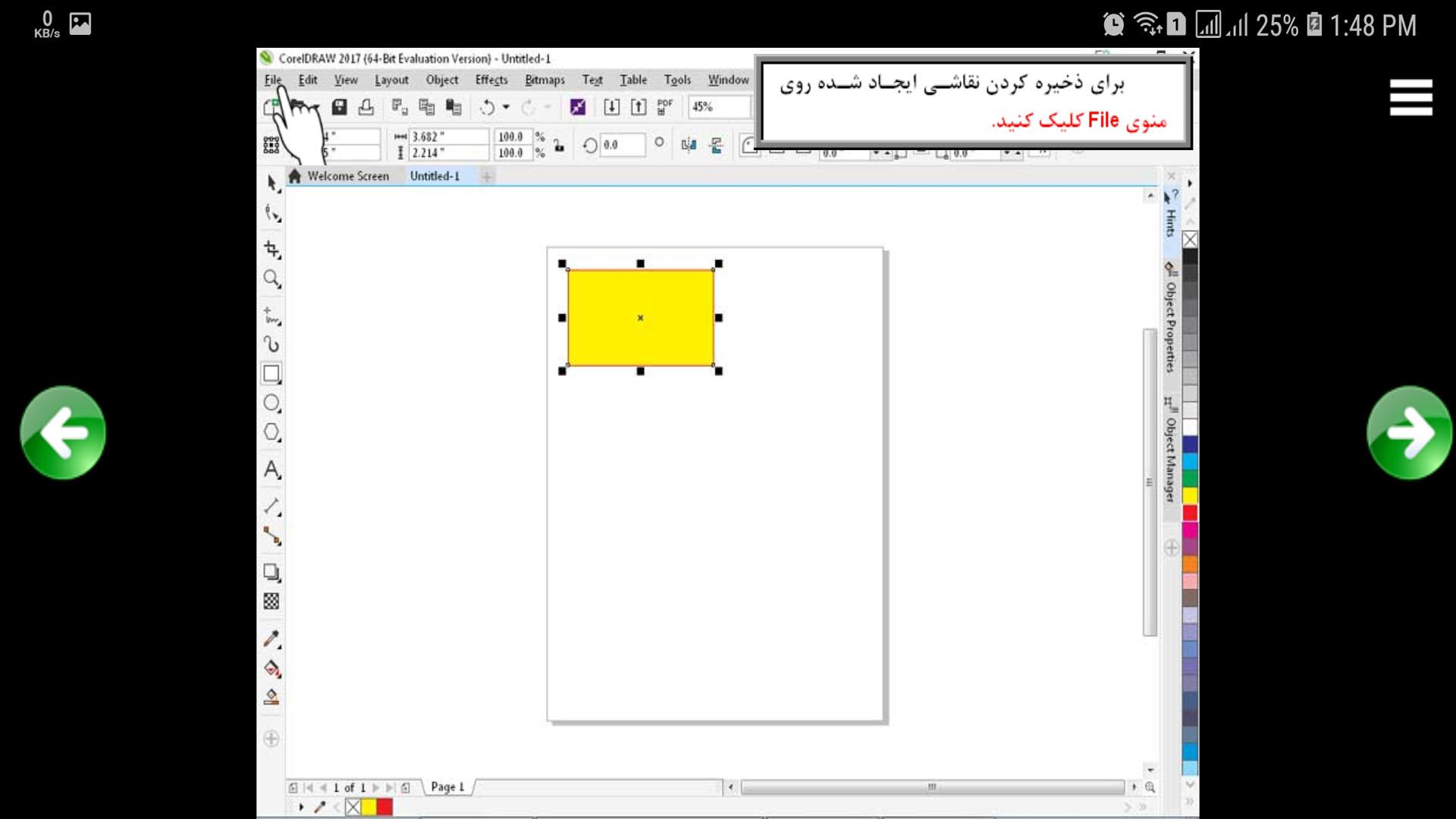The image size is (1456, 819).
Task: Select the Shape tool
Action: click(x=271, y=214)
